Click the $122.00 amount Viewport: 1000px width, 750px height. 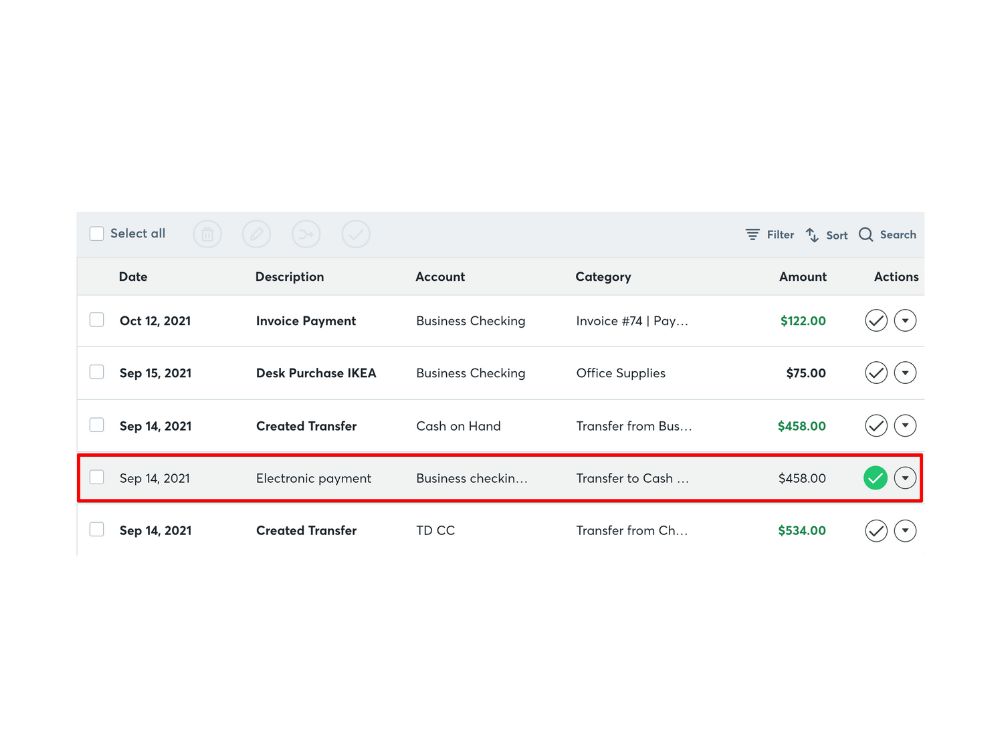coord(803,321)
